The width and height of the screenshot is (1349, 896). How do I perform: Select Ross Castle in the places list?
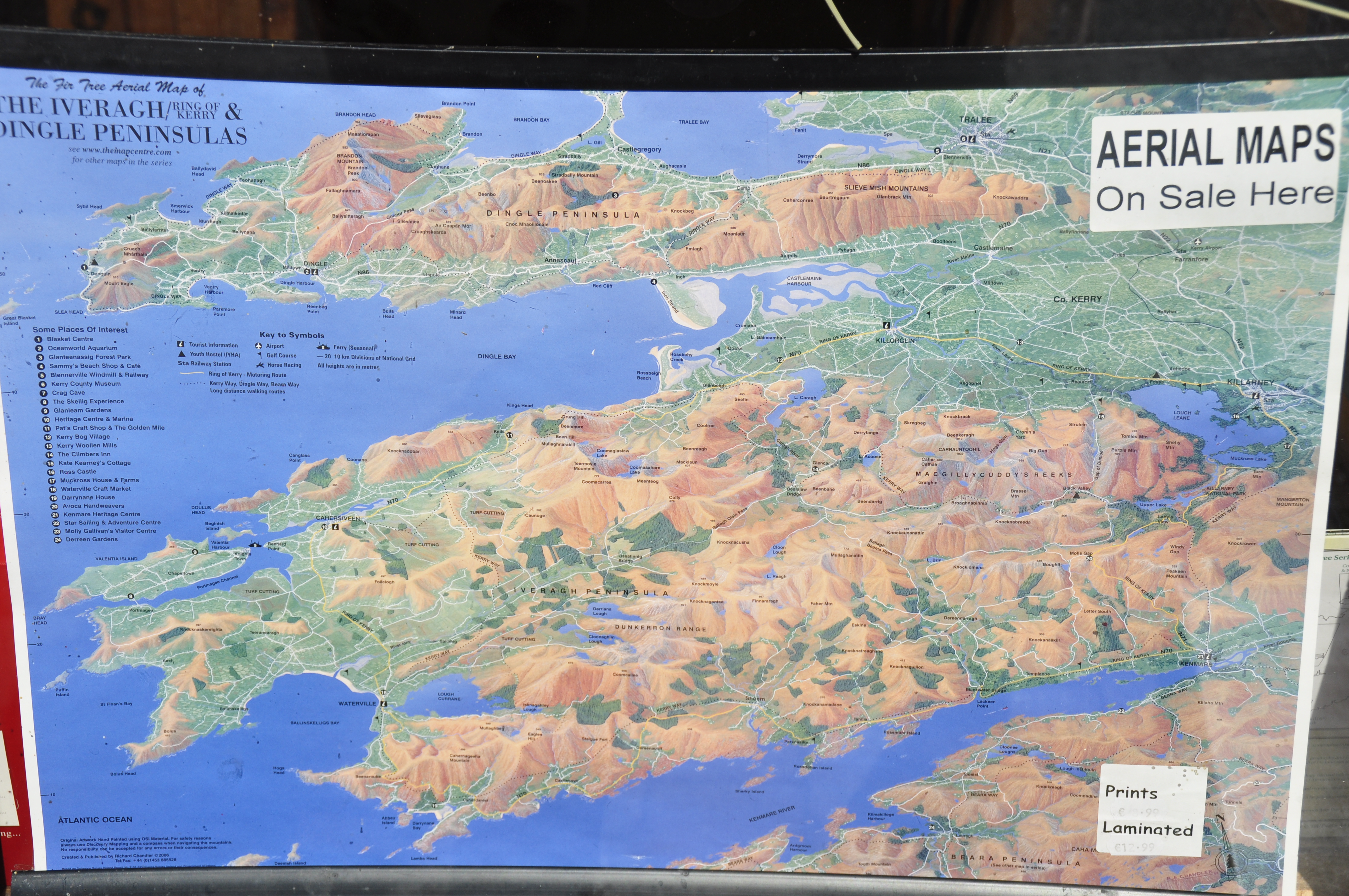click(78, 472)
